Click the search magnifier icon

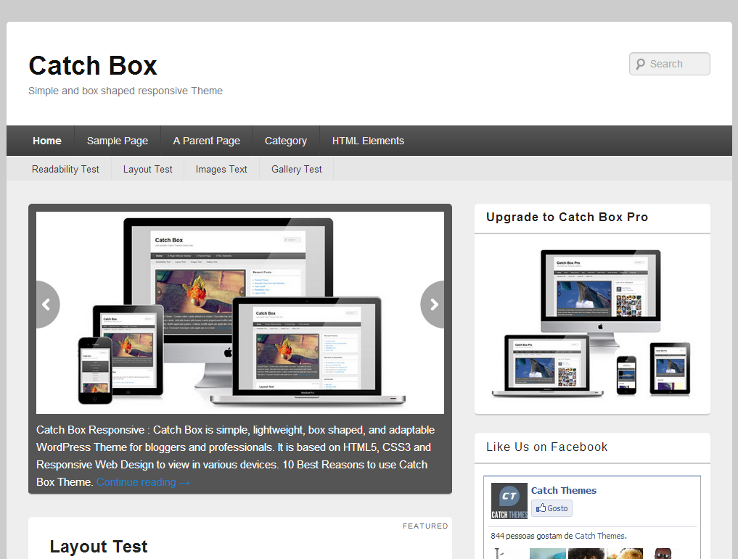tap(639, 64)
